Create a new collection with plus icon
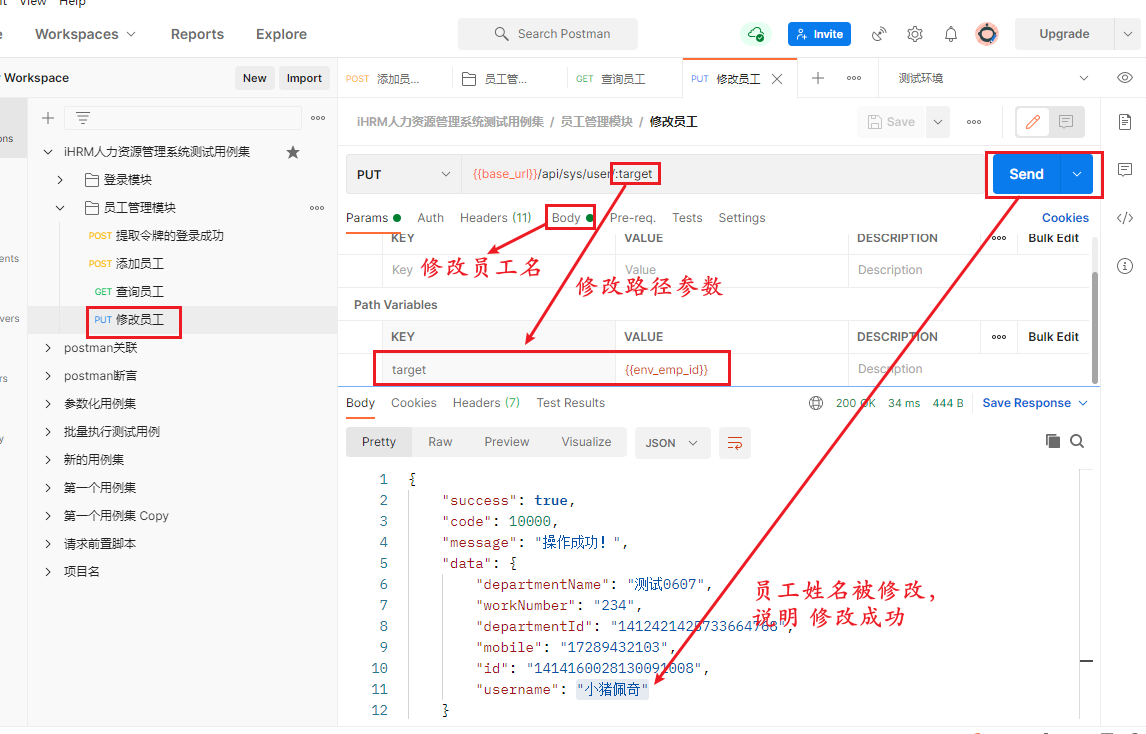1146x734 pixels. [48, 118]
